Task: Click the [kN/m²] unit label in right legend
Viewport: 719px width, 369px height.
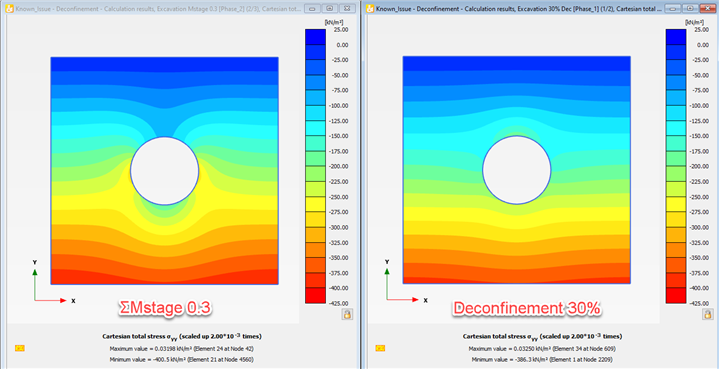Action: tap(695, 22)
